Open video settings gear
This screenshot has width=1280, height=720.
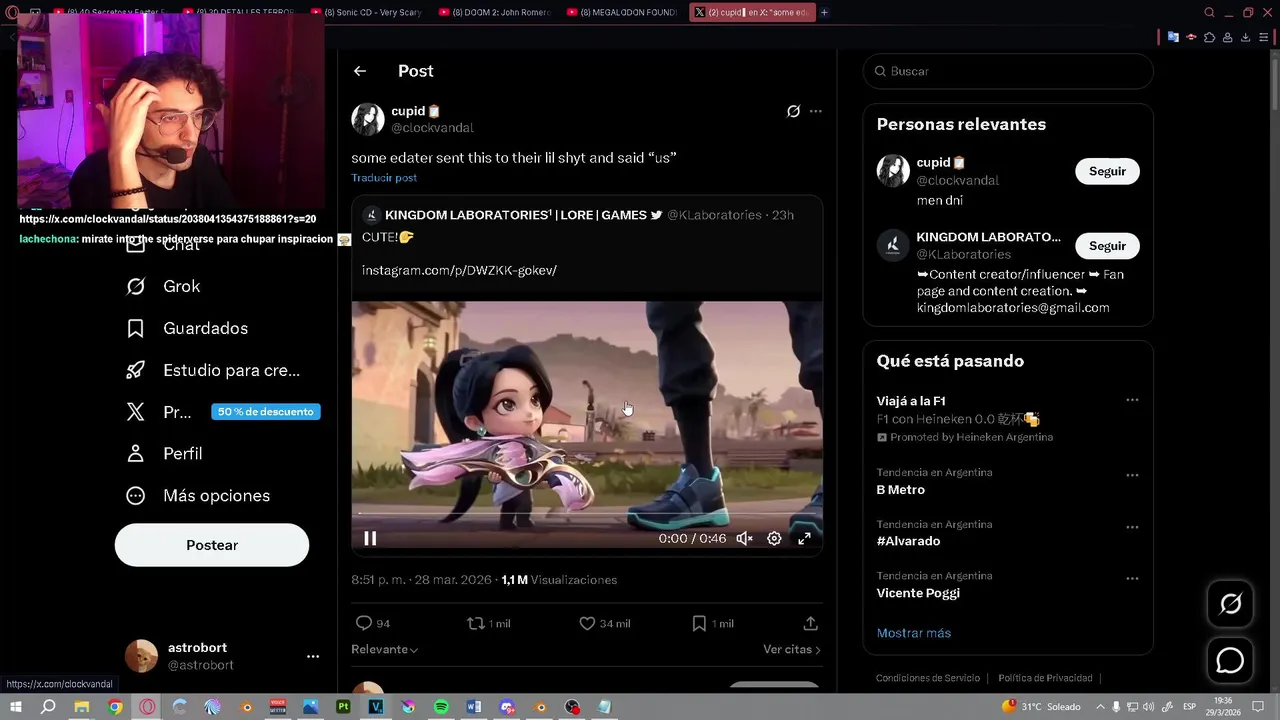(774, 538)
